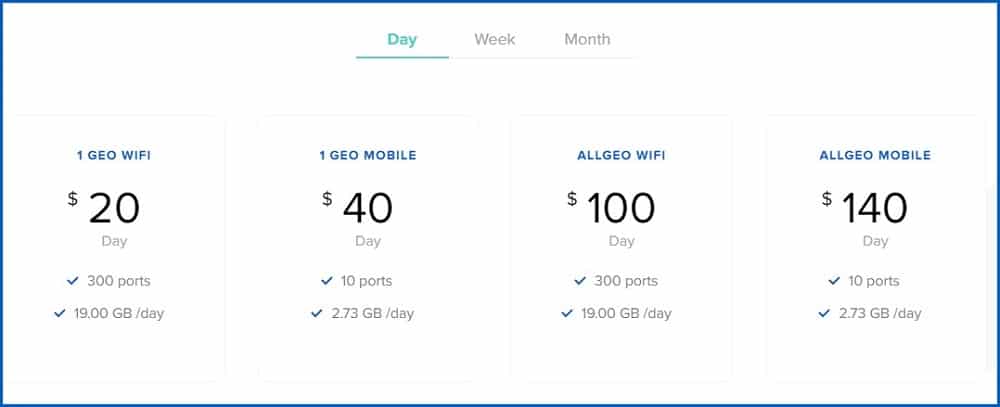Click checkmark beside 300 ports in 1 GEO WIFI
This screenshot has height=407, width=1000.
point(73,281)
